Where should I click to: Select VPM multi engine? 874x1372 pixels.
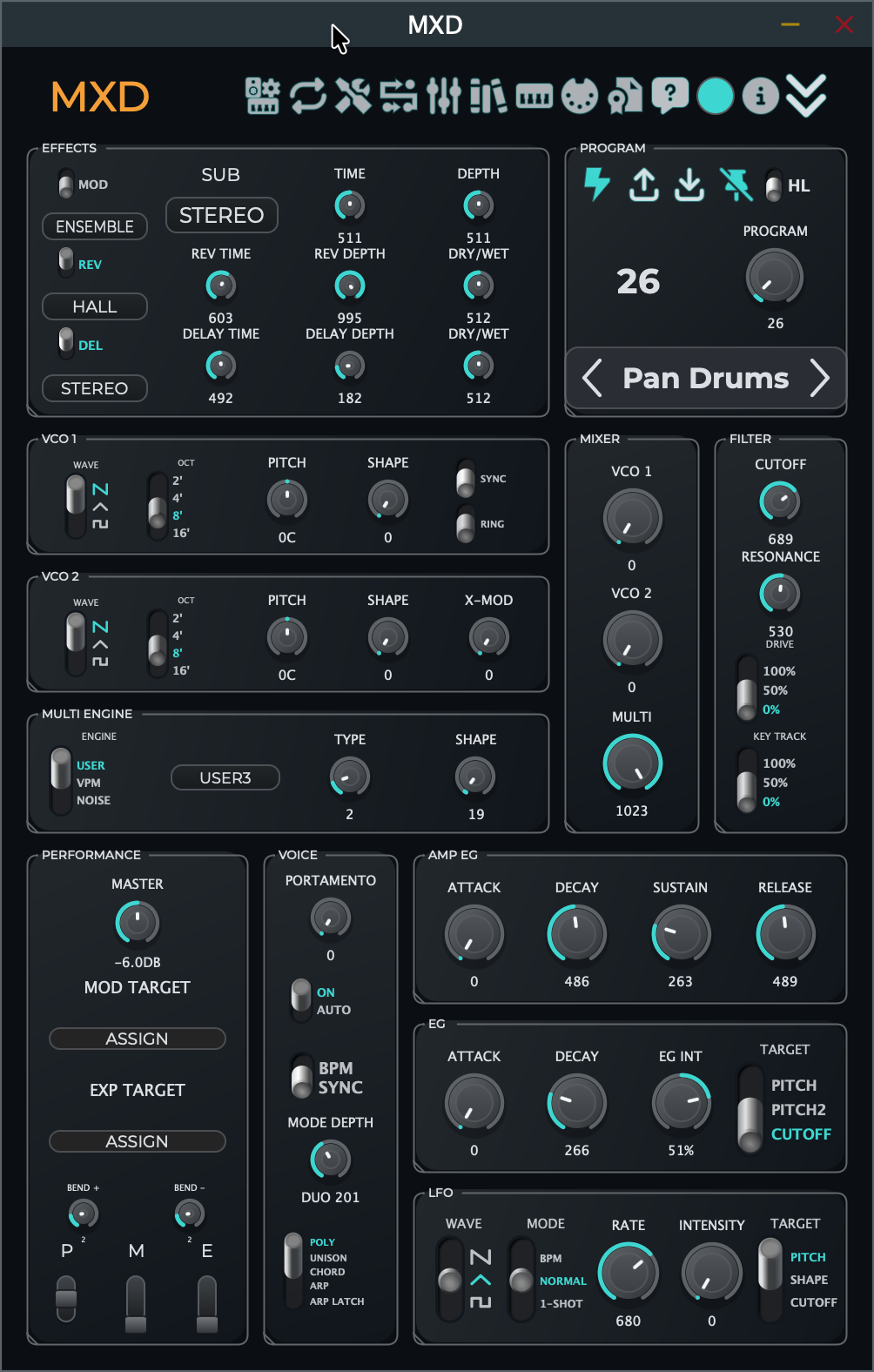(89, 783)
